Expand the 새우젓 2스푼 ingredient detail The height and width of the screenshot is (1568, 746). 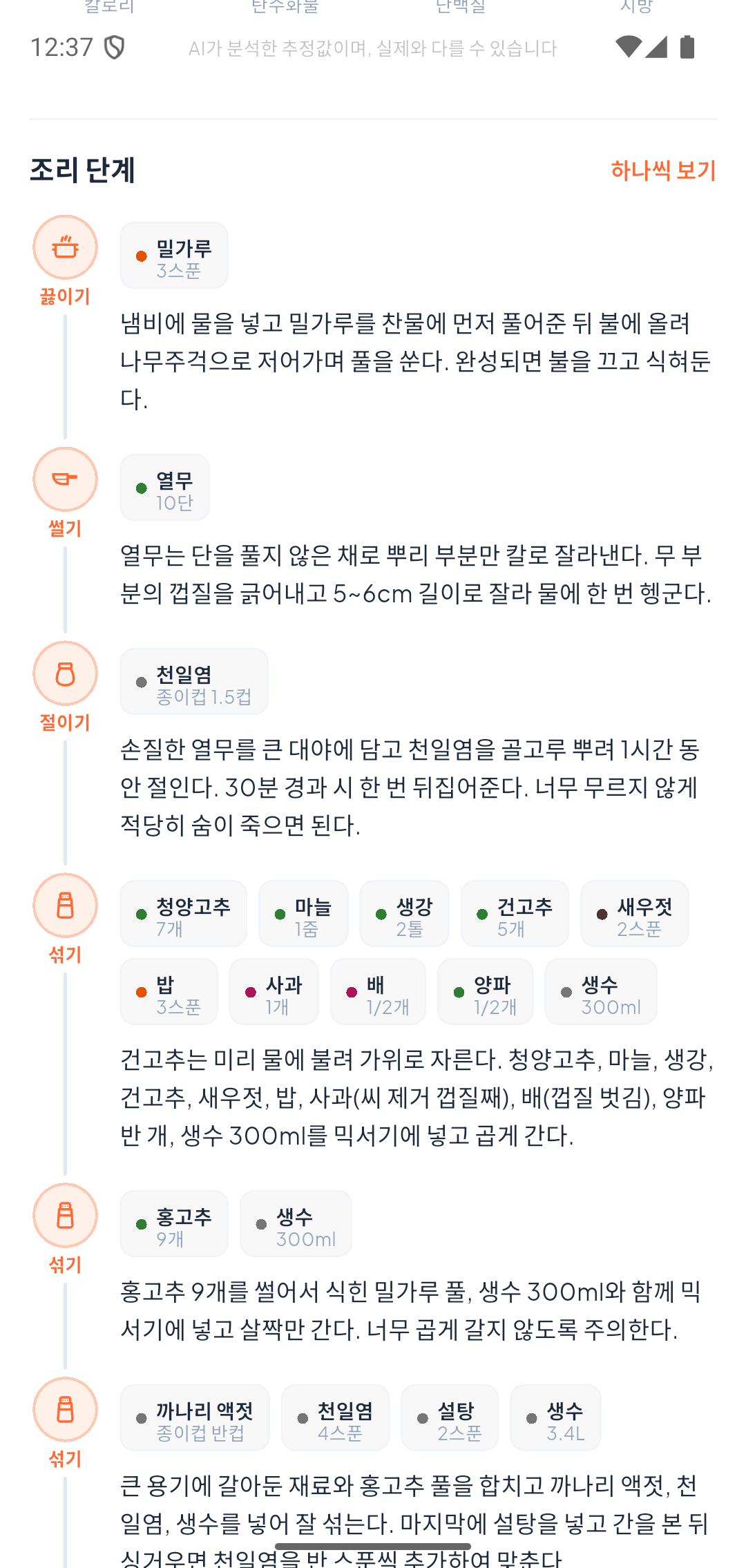[x=634, y=913]
